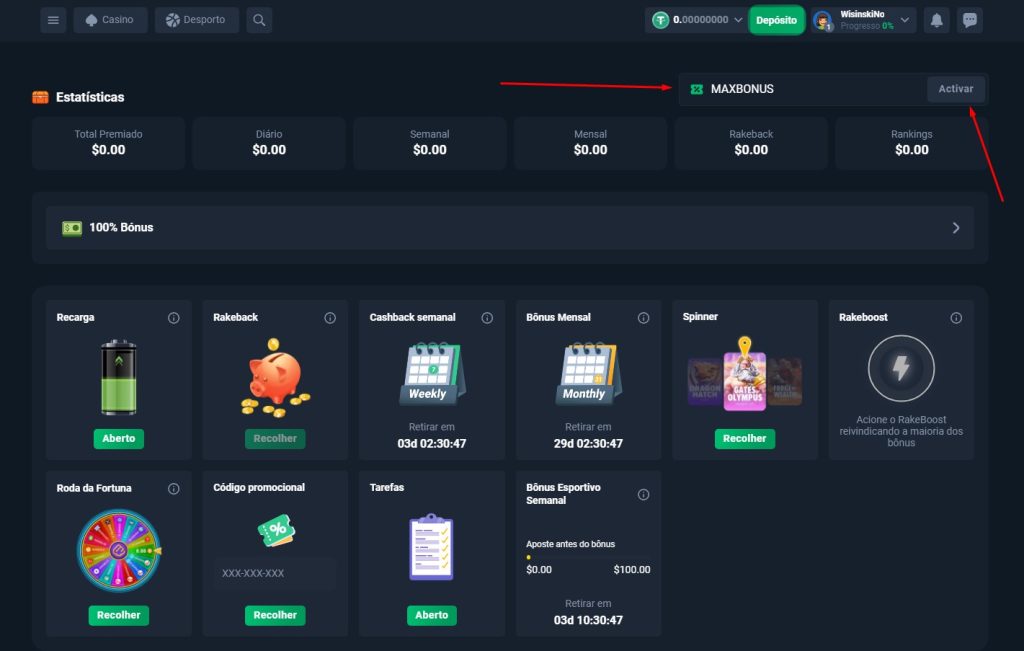The width and height of the screenshot is (1024, 651).
Task: Click the Estatísticas chest icon
Action: 40,97
